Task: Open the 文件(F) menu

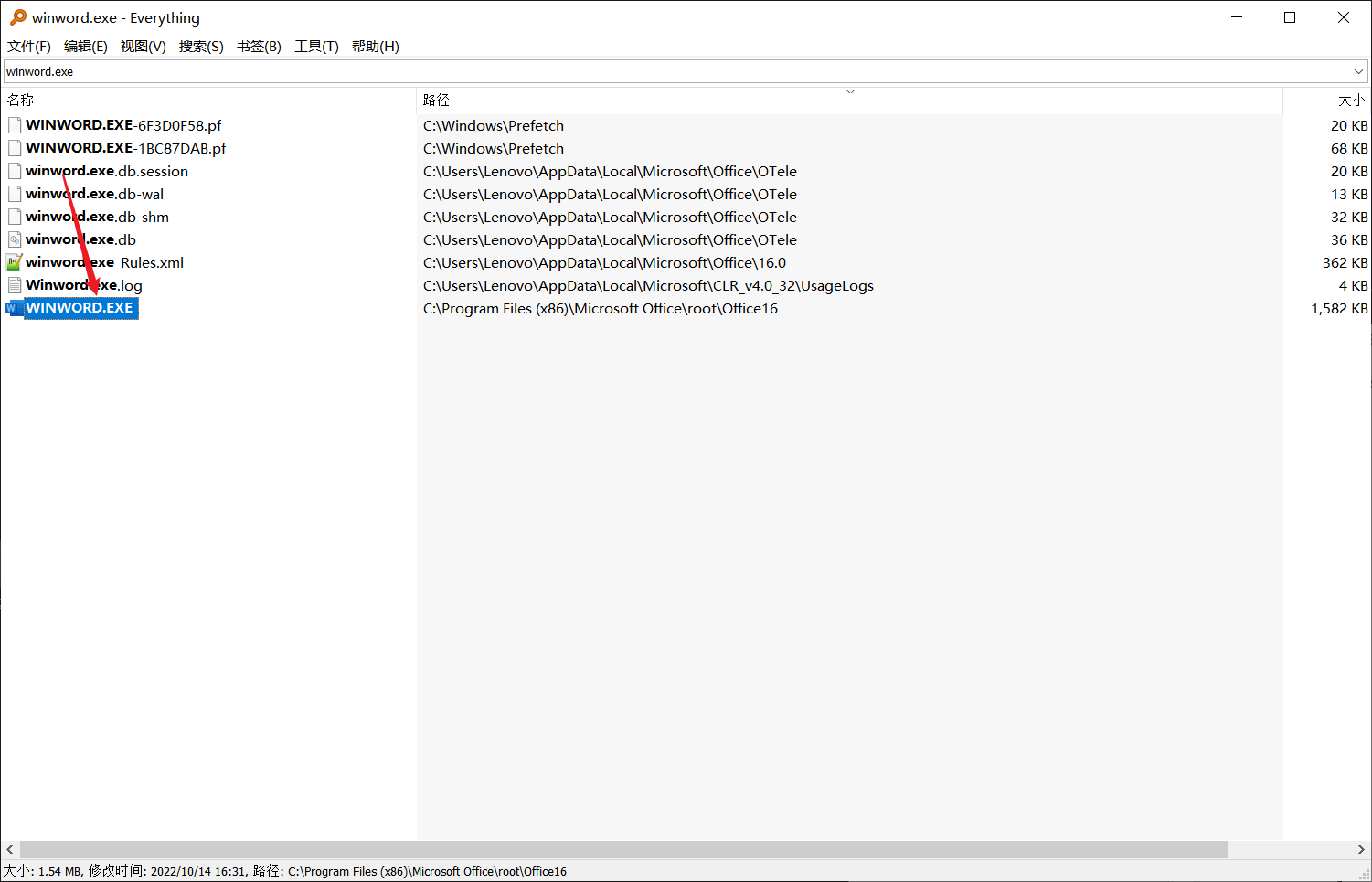Action: [x=29, y=47]
